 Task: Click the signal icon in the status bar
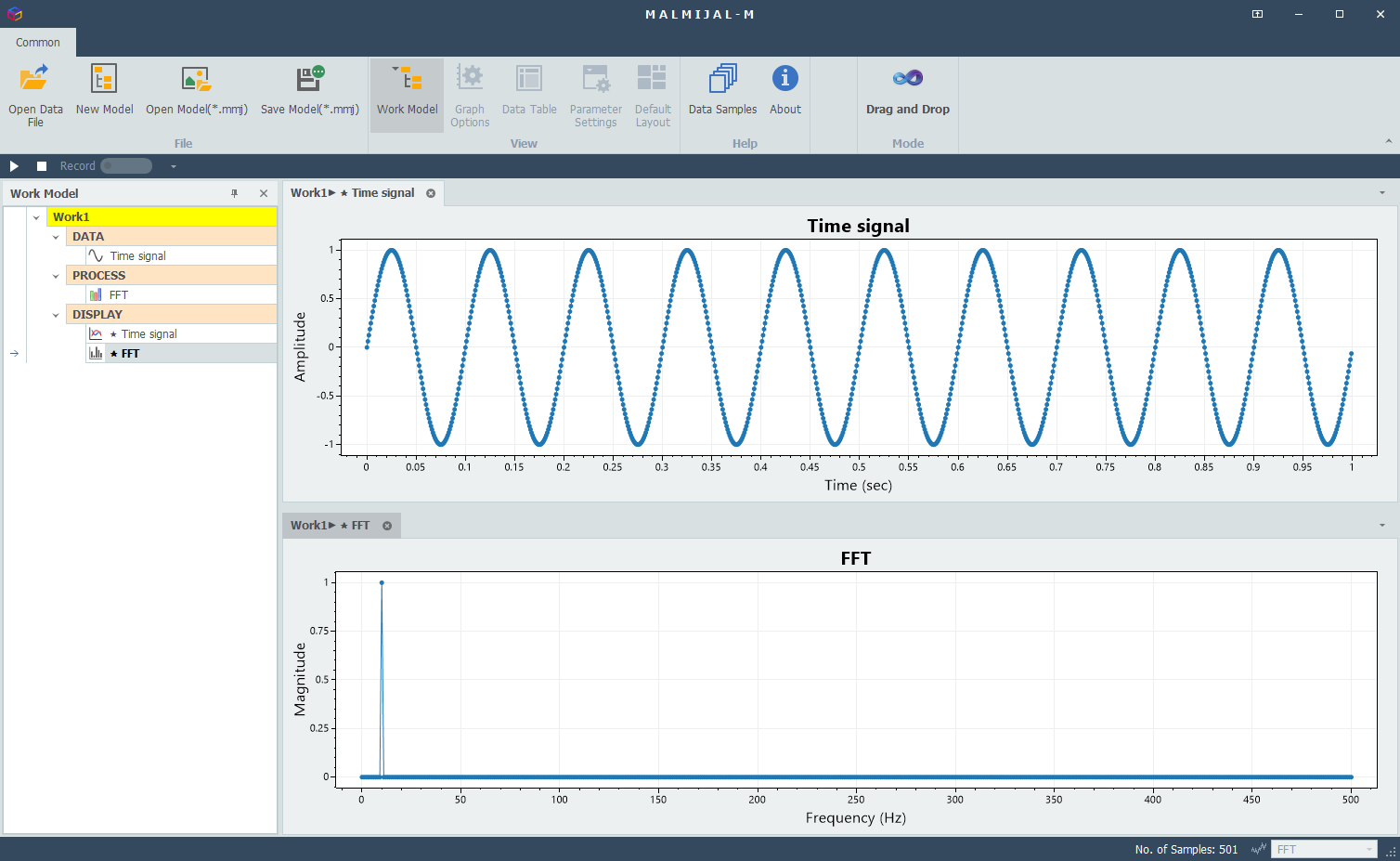(1259, 849)
